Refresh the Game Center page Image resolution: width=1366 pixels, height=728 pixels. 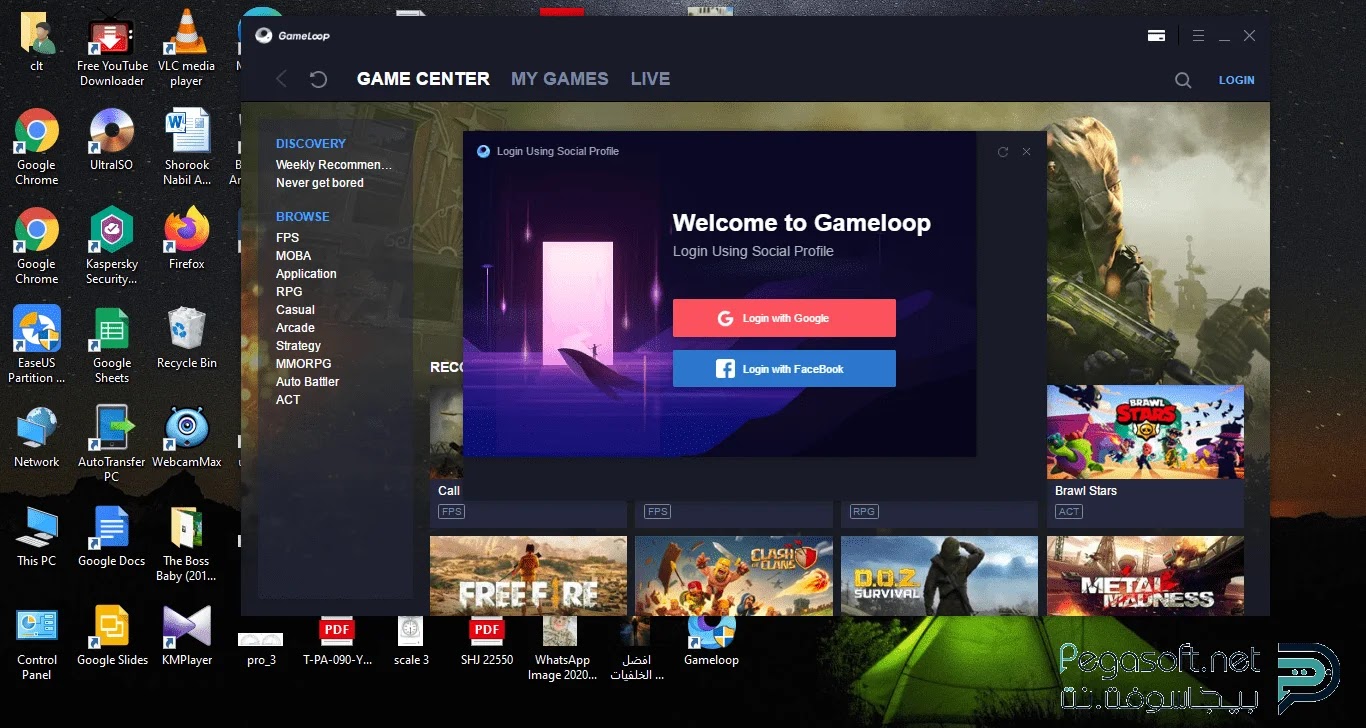(x=318, y=79)
